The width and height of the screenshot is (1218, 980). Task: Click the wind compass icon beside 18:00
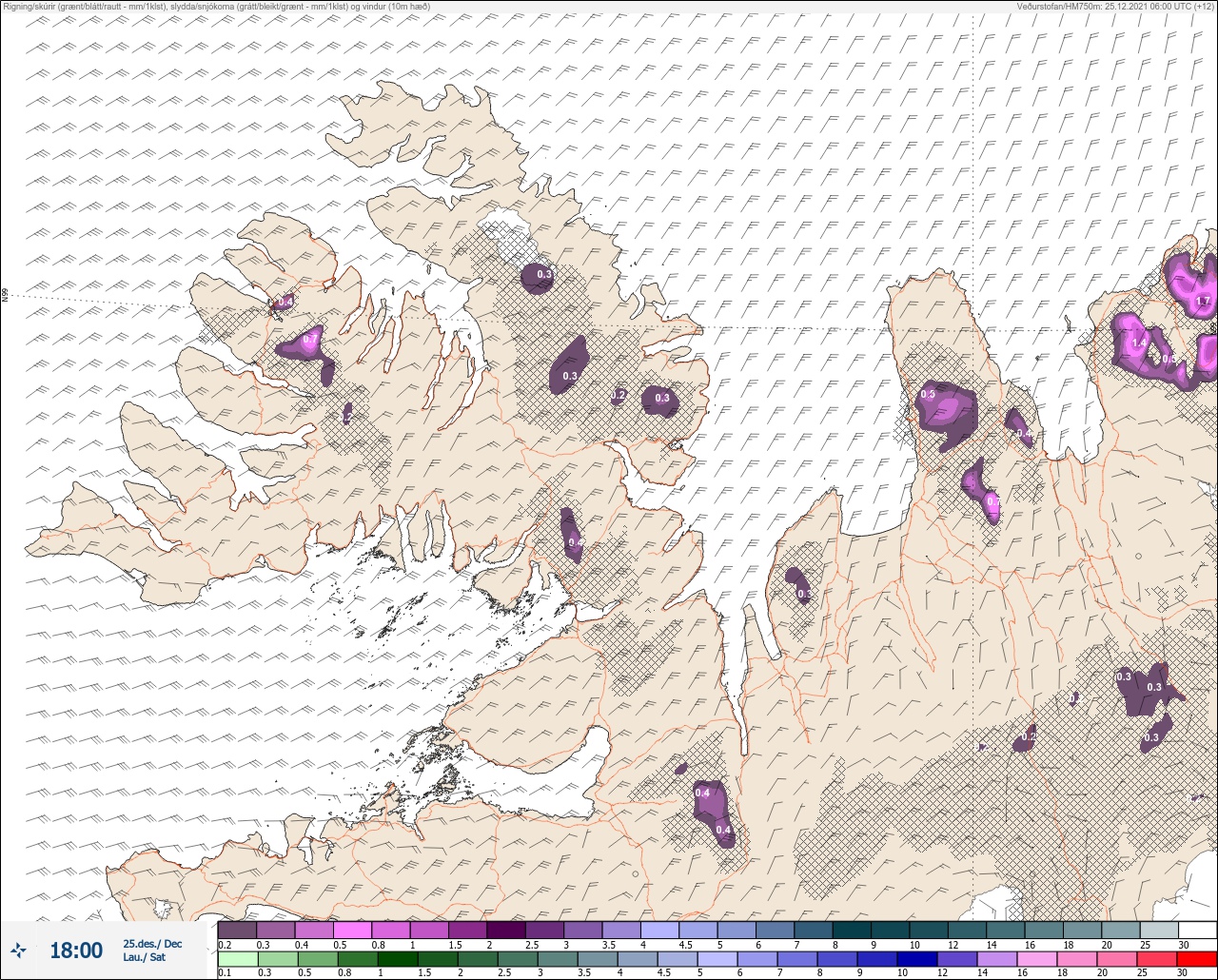click(18, 950)
